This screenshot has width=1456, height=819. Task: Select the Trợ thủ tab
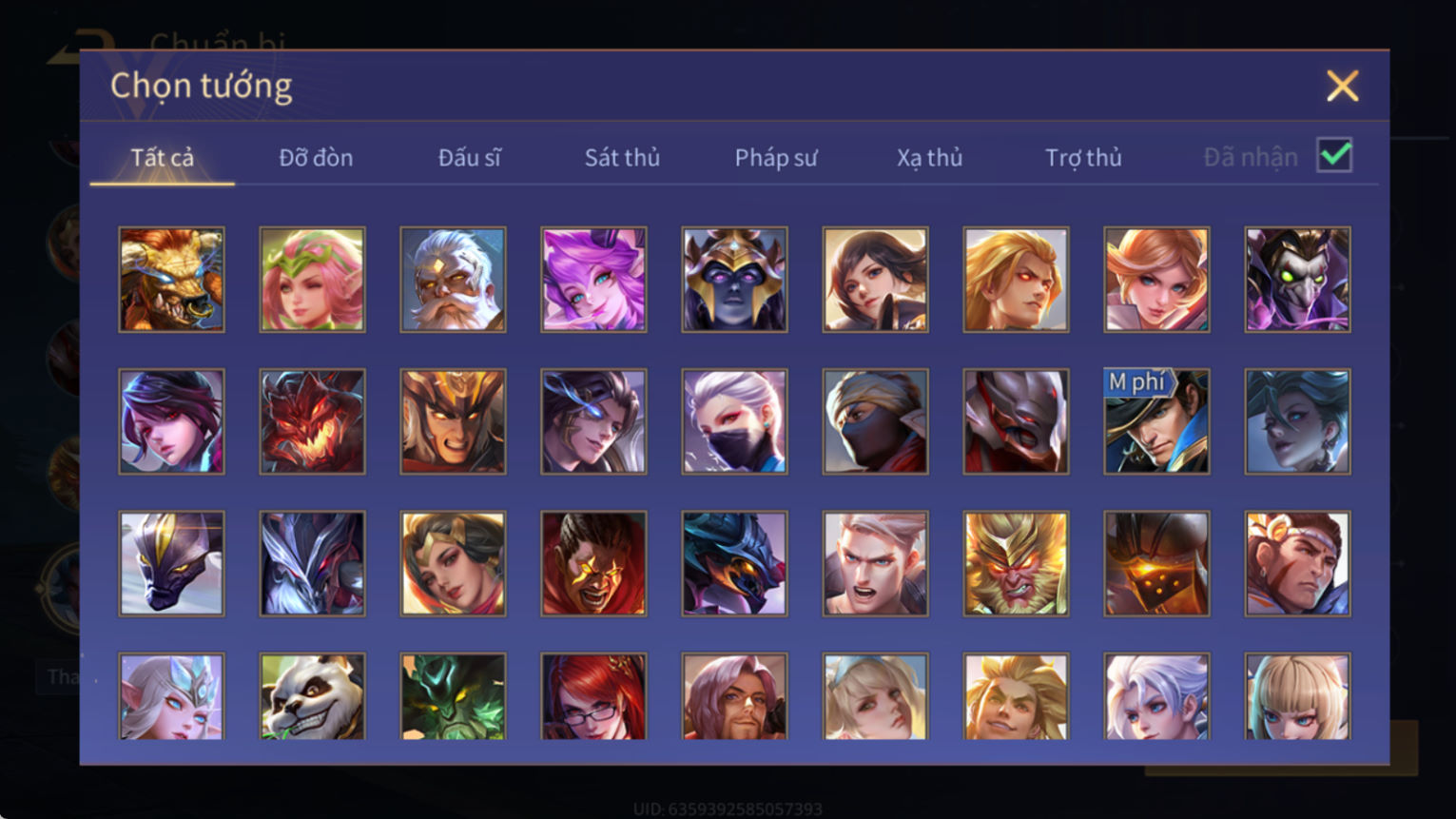point(1083,157)
